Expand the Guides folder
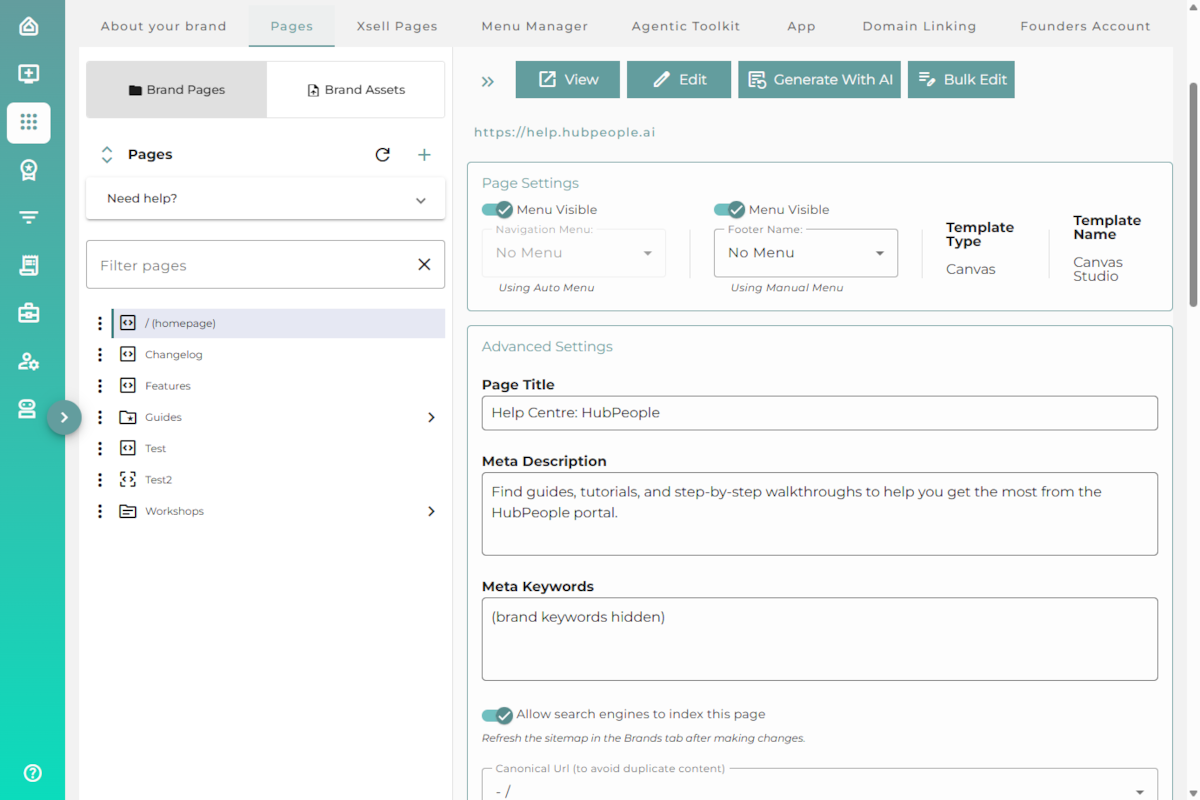Image resolution: width=1200 pixels, height=800 pixels. pyautogui.click(x=431, y=417)
